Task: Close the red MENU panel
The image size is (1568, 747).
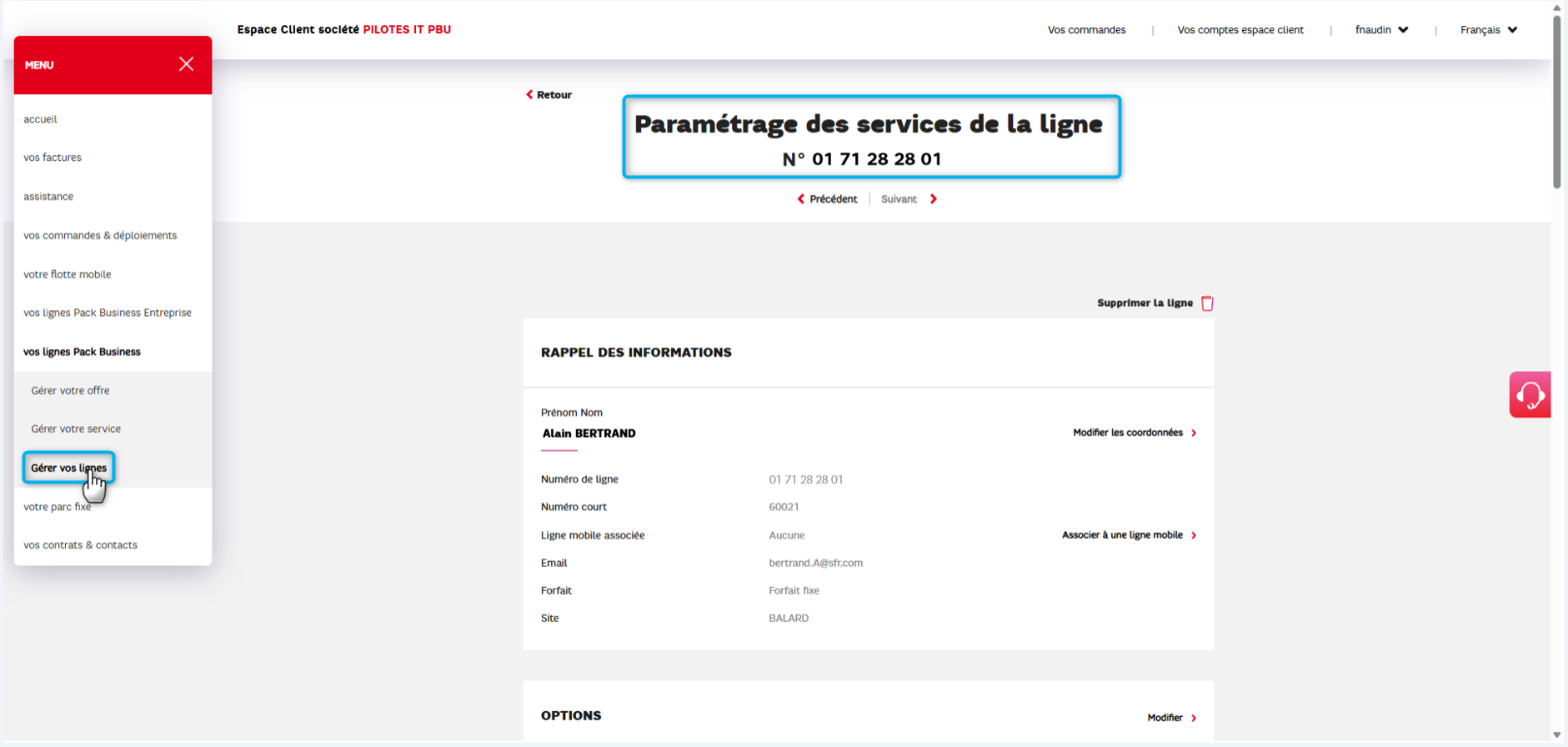Action: pyautogui.click(x=186, y=64)
